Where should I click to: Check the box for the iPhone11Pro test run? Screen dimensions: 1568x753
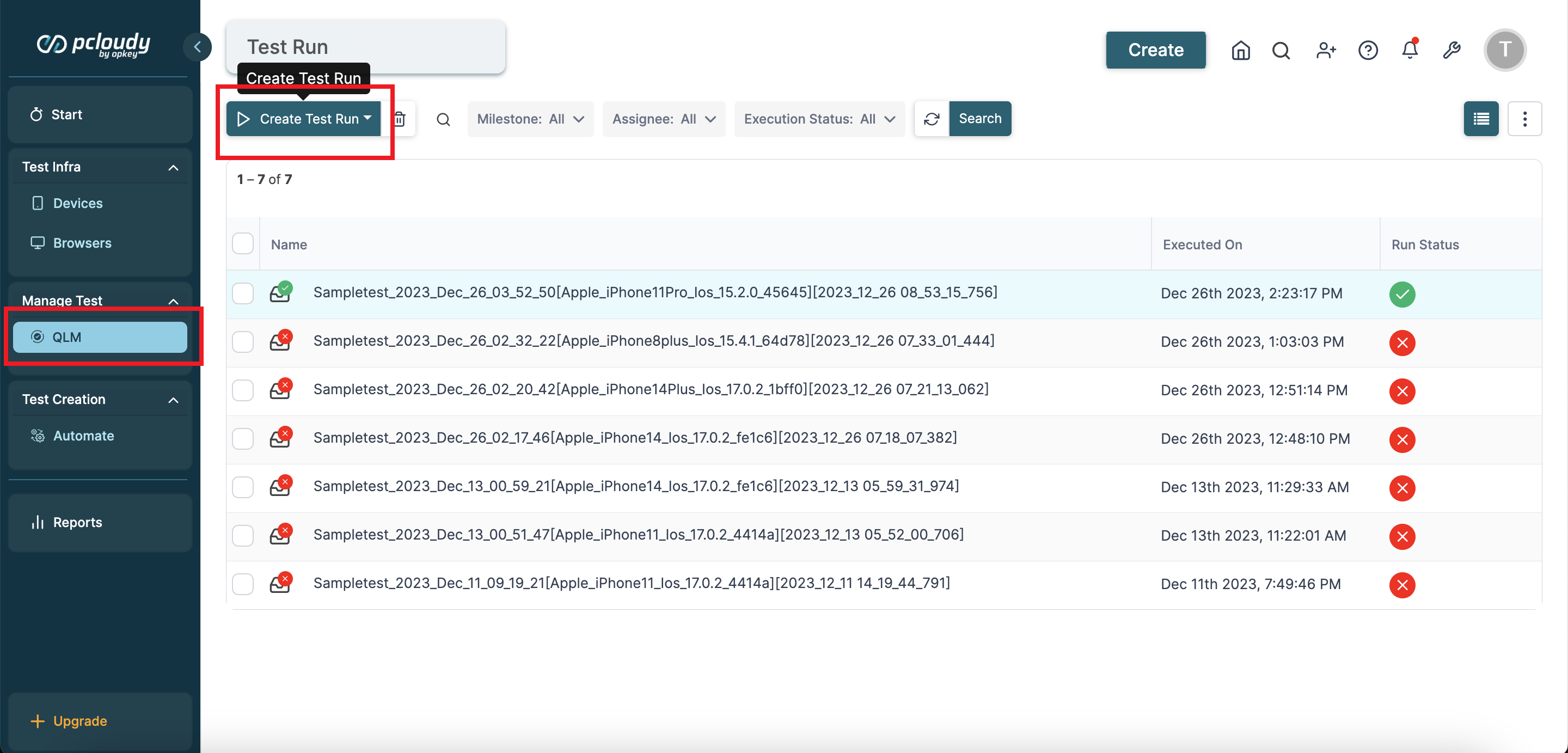[x=243, y=293]
